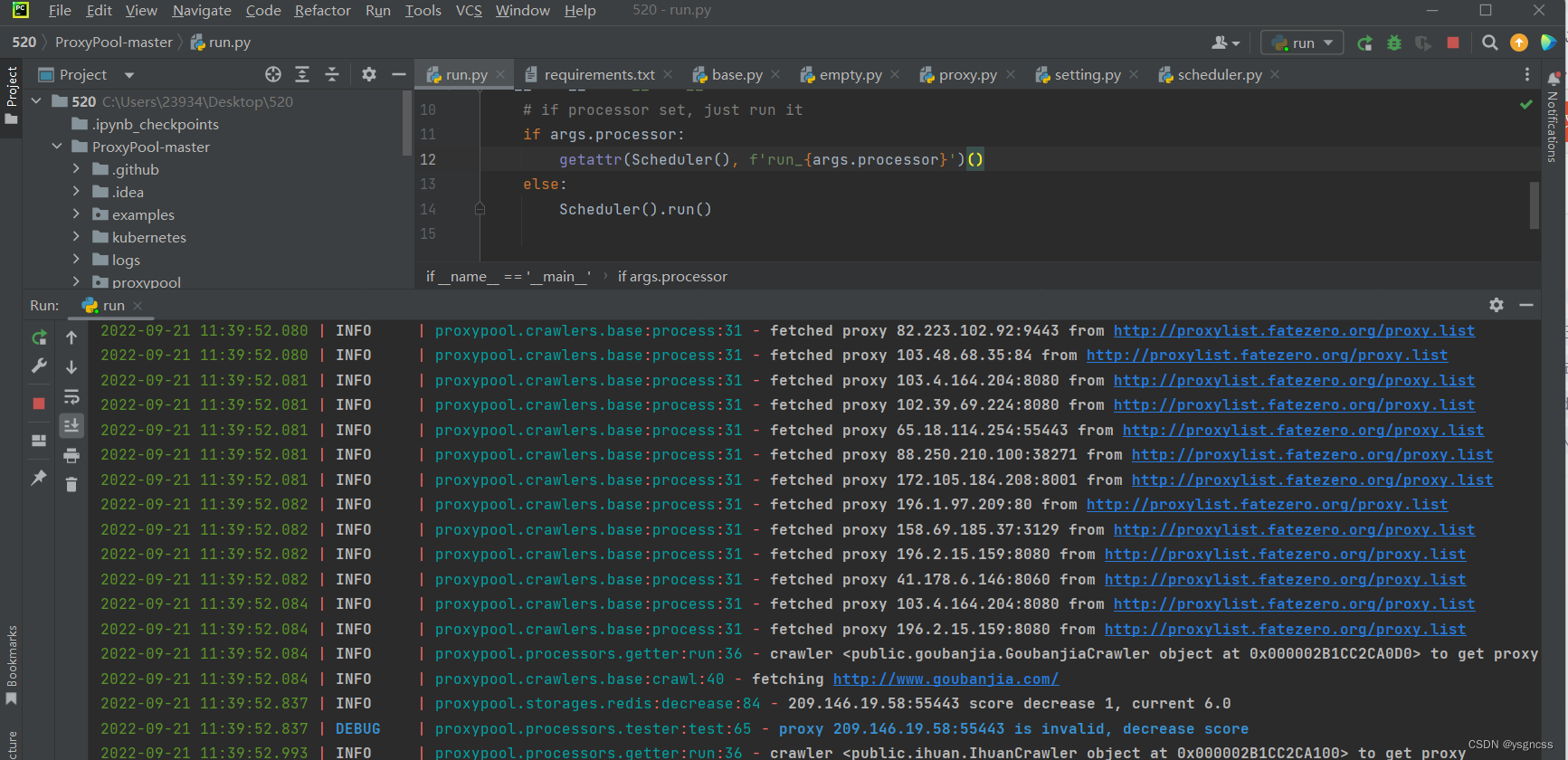Viewport: 1568px width, 760px height.
Task: Expand the logs folder
Action: pos(76,260)
